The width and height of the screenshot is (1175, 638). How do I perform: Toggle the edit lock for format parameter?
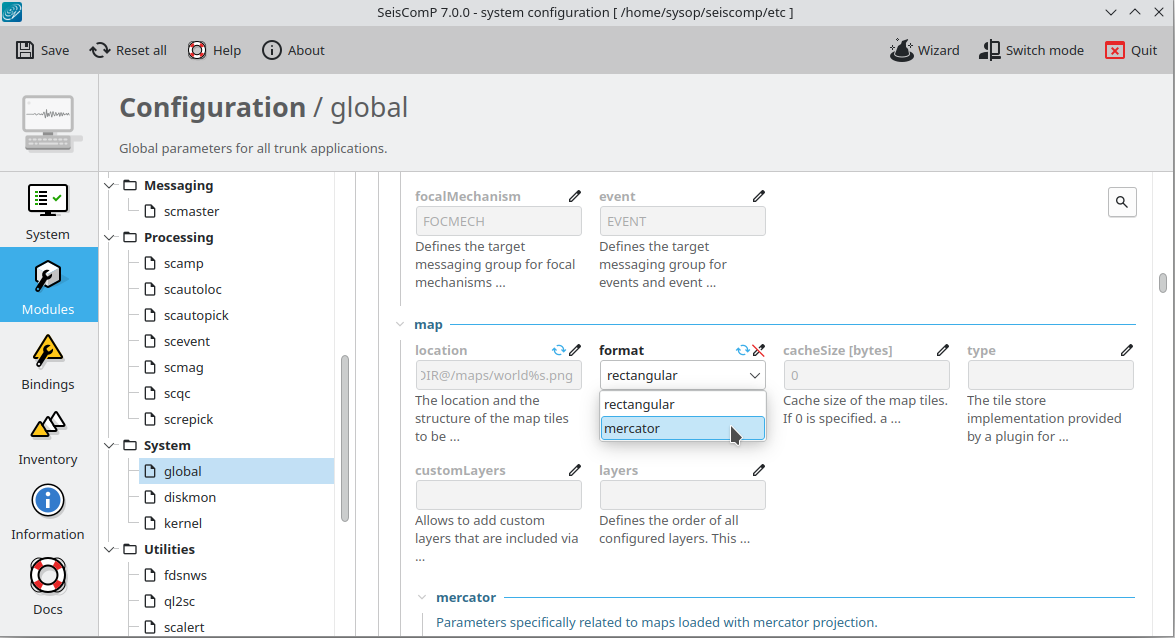point(759,351)
